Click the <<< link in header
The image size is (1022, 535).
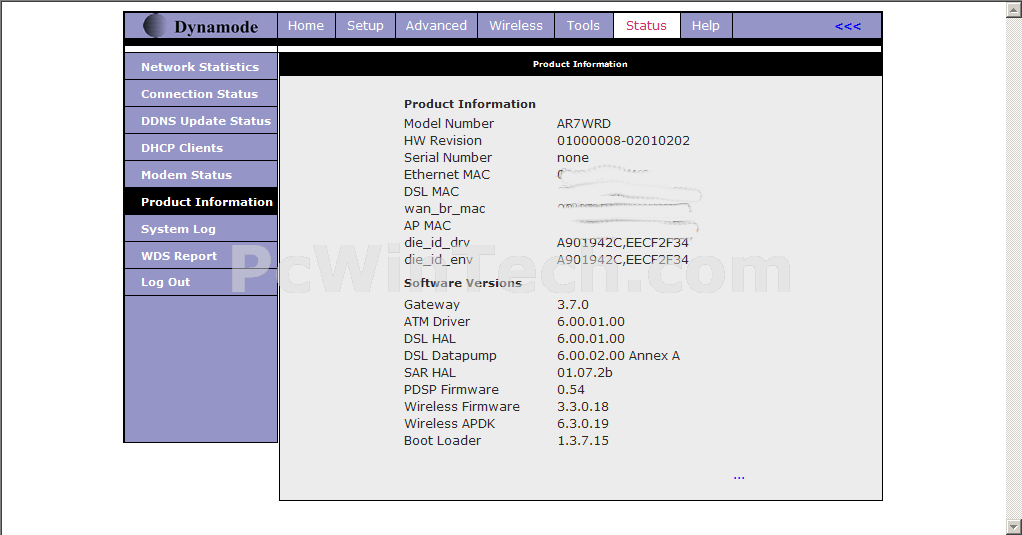point(847,26)
